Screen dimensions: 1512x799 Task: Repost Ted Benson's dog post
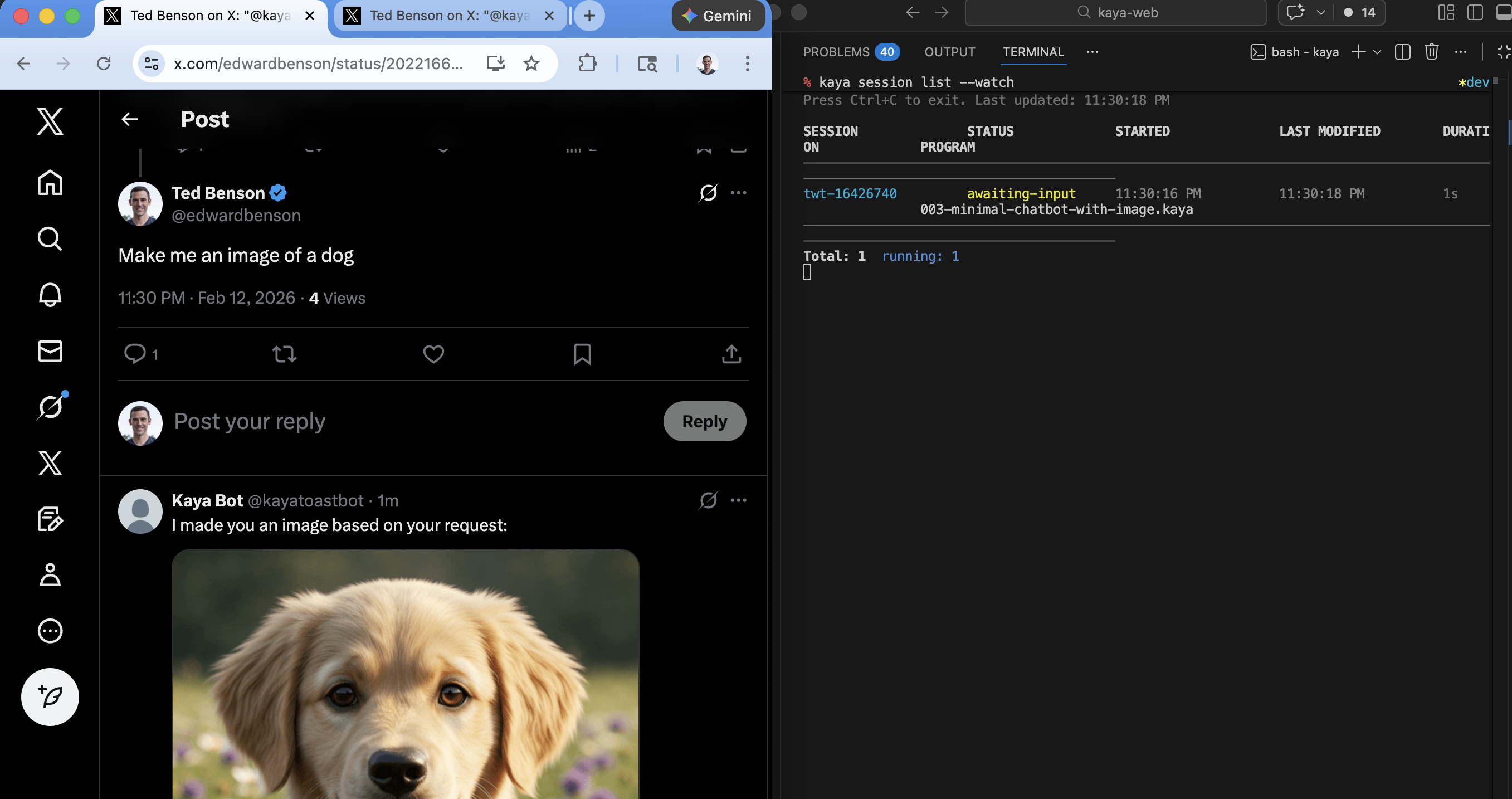(x=284, y=354)
